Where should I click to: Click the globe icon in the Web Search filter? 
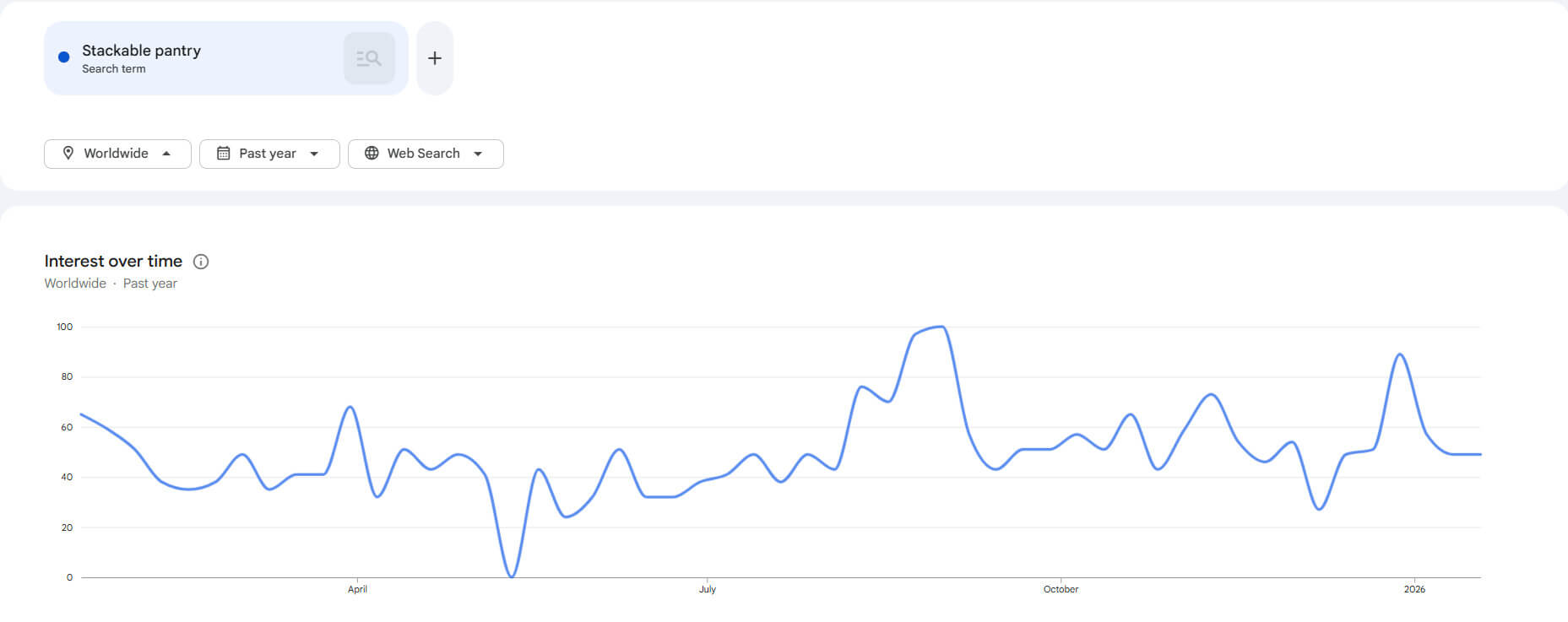[x=372, y=153]
